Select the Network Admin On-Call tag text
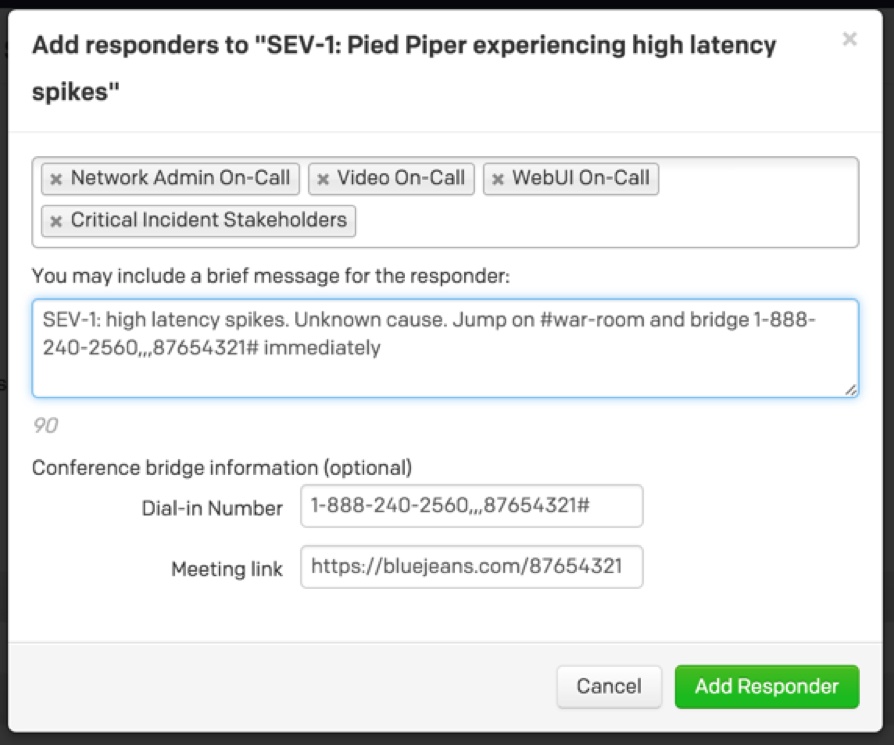Screen dimensions: 894x745 pyautogui.click(x=180, y=179)
